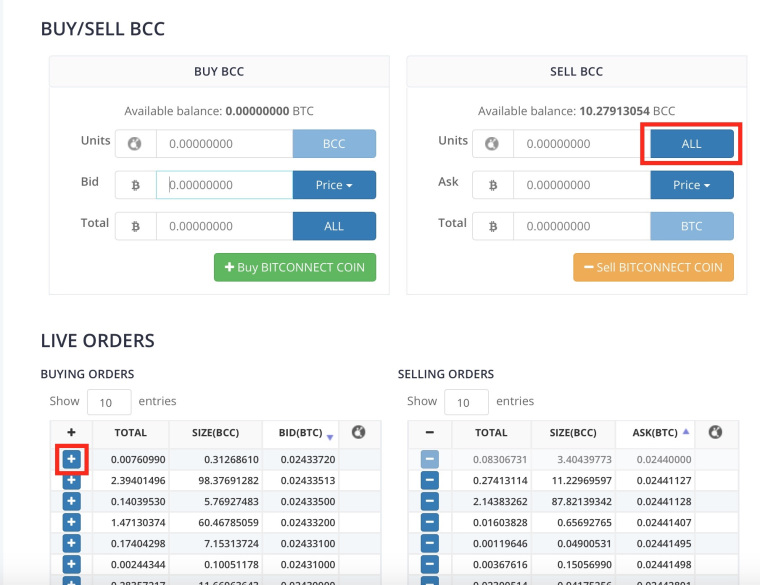Click minus header in selling orders table
760x585 pixels.
429,432
